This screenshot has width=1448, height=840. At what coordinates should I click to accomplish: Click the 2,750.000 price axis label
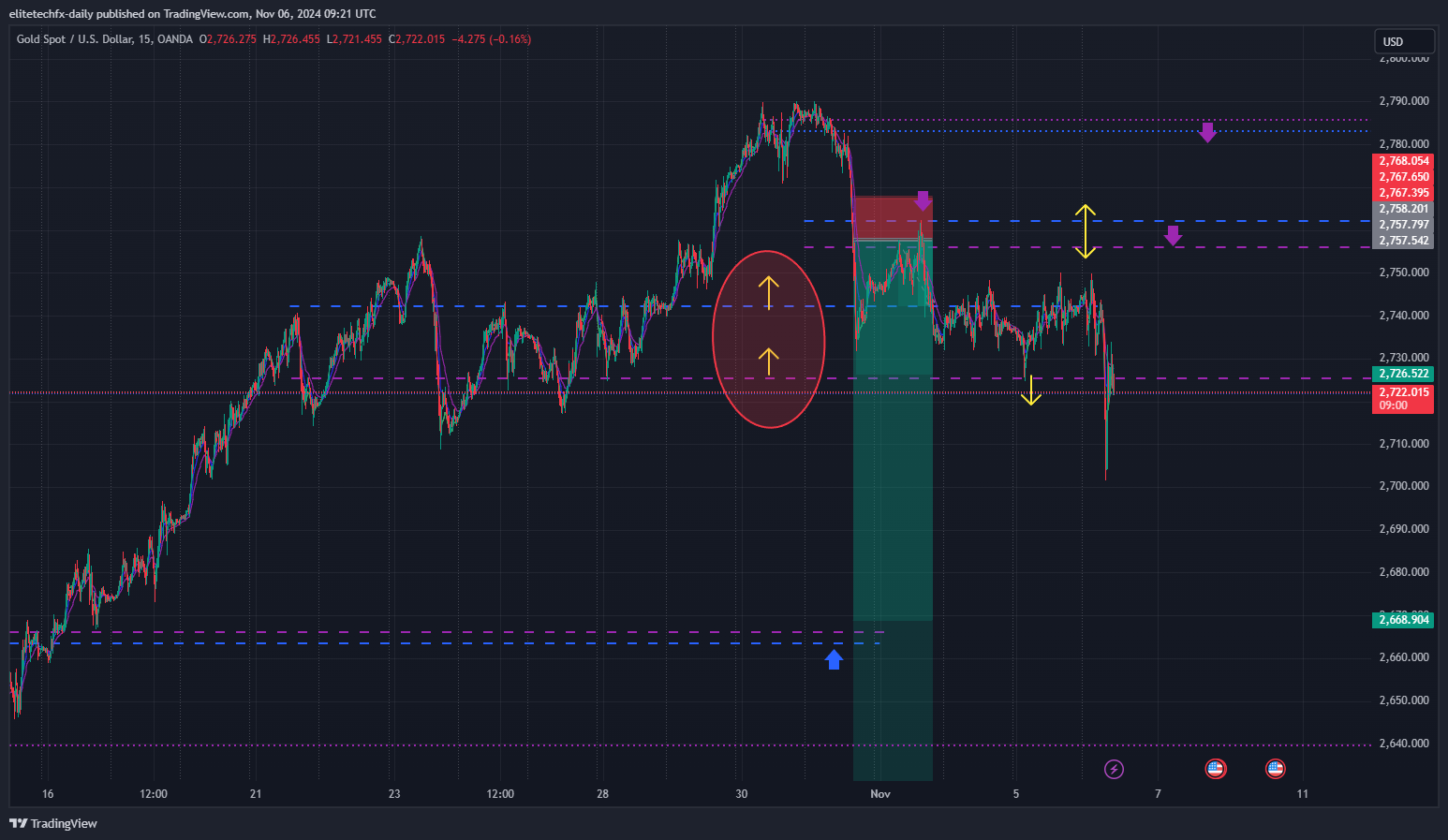tap(1404, 273)
